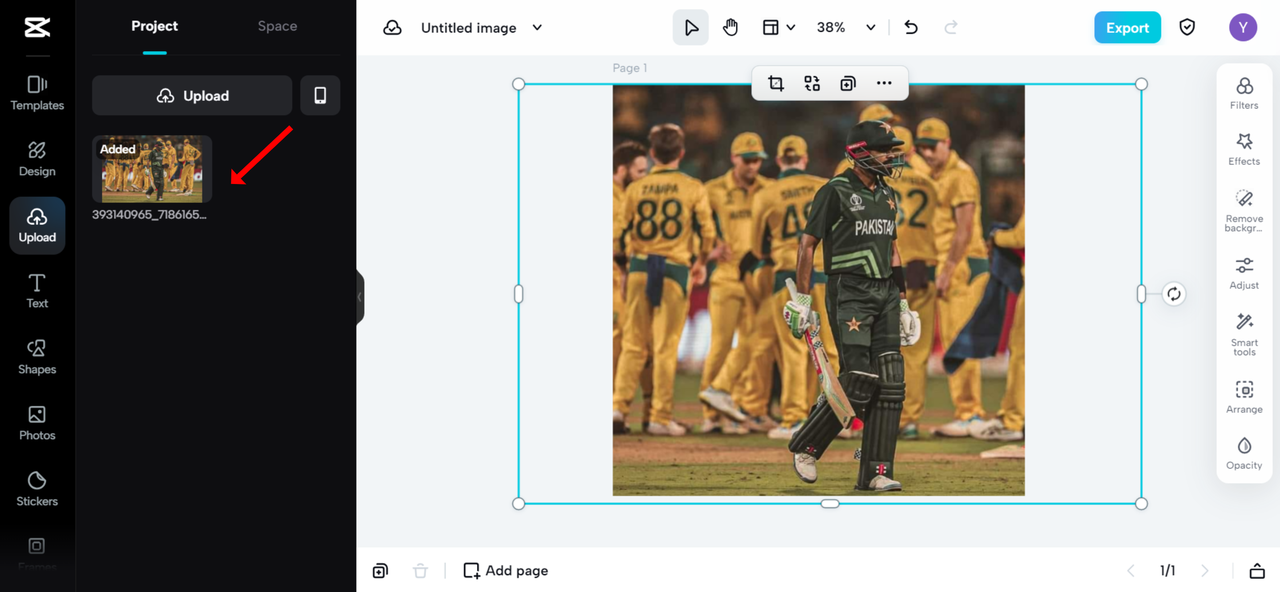This screenshot has height=592, width=1280.
Task: Upload from phone icon button
Action: pyautogui.click(x=320, y=96)
